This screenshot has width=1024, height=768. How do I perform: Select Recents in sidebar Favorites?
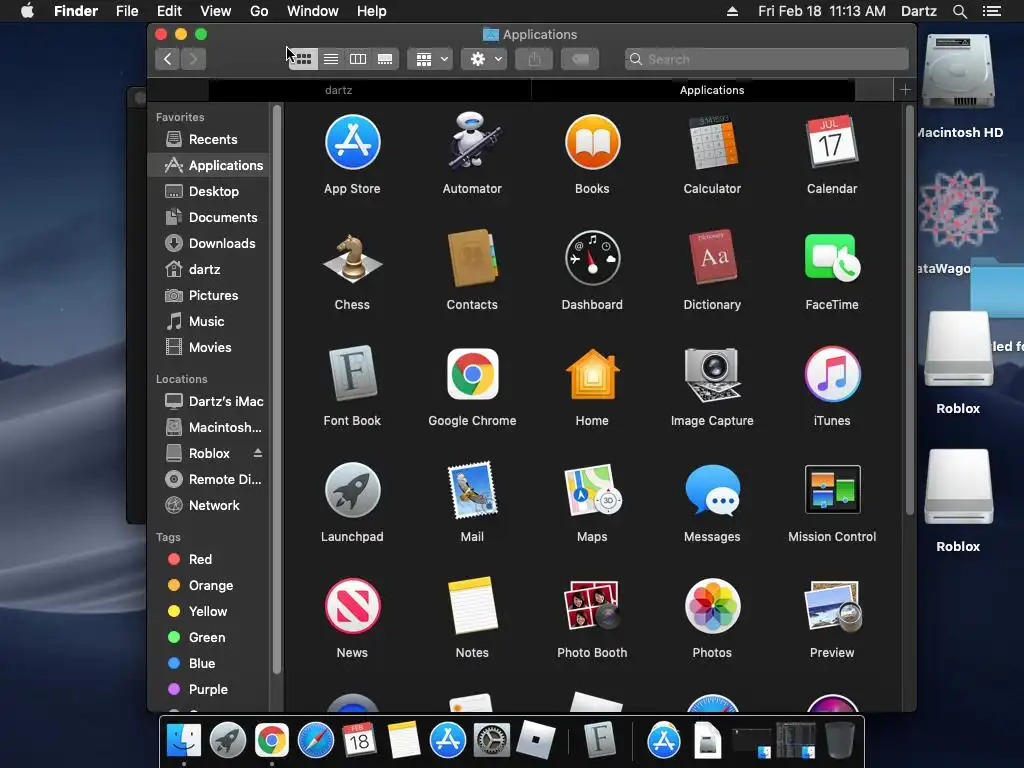(x=209, y=139)
